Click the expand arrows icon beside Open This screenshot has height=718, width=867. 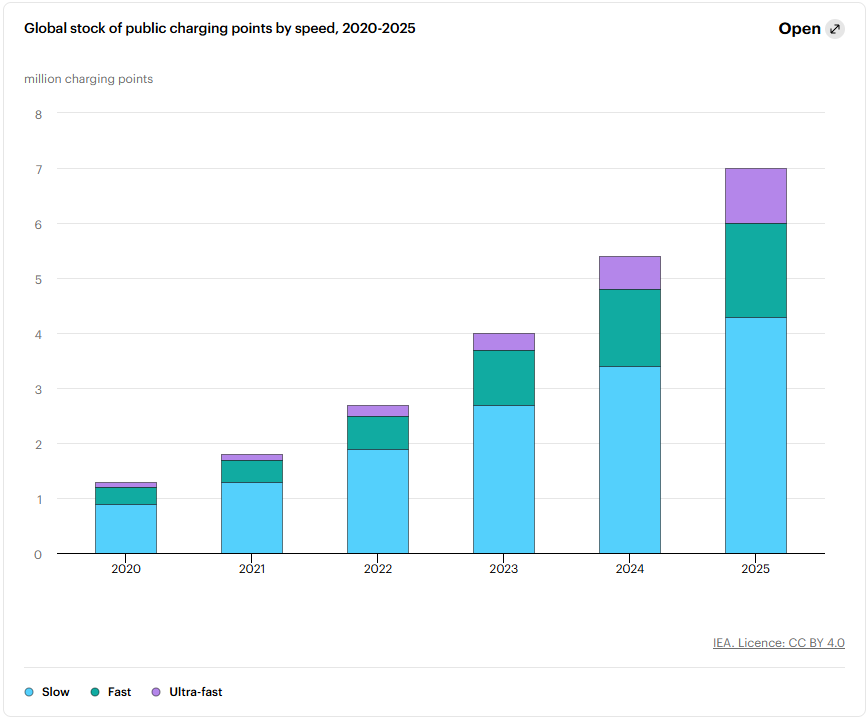[x=834, y=29]
